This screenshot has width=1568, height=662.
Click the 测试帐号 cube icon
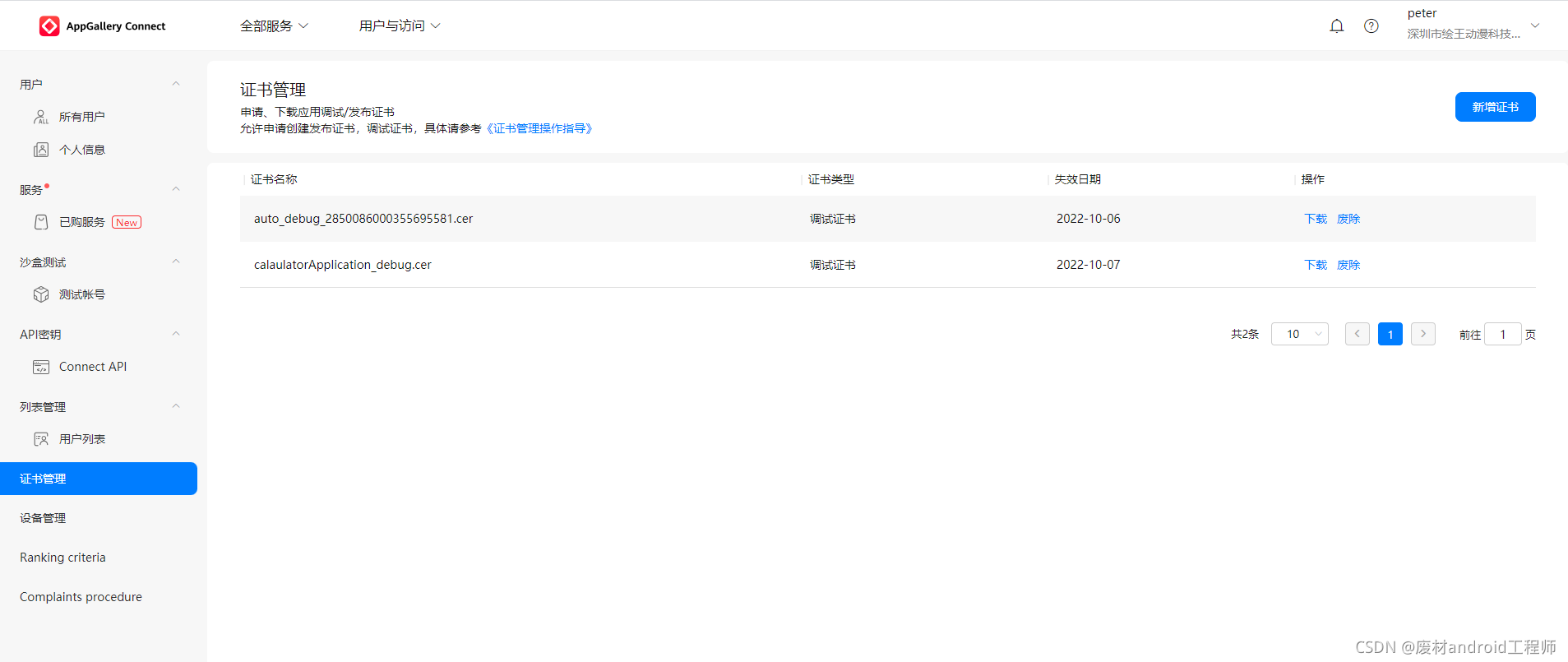(41, 294)
